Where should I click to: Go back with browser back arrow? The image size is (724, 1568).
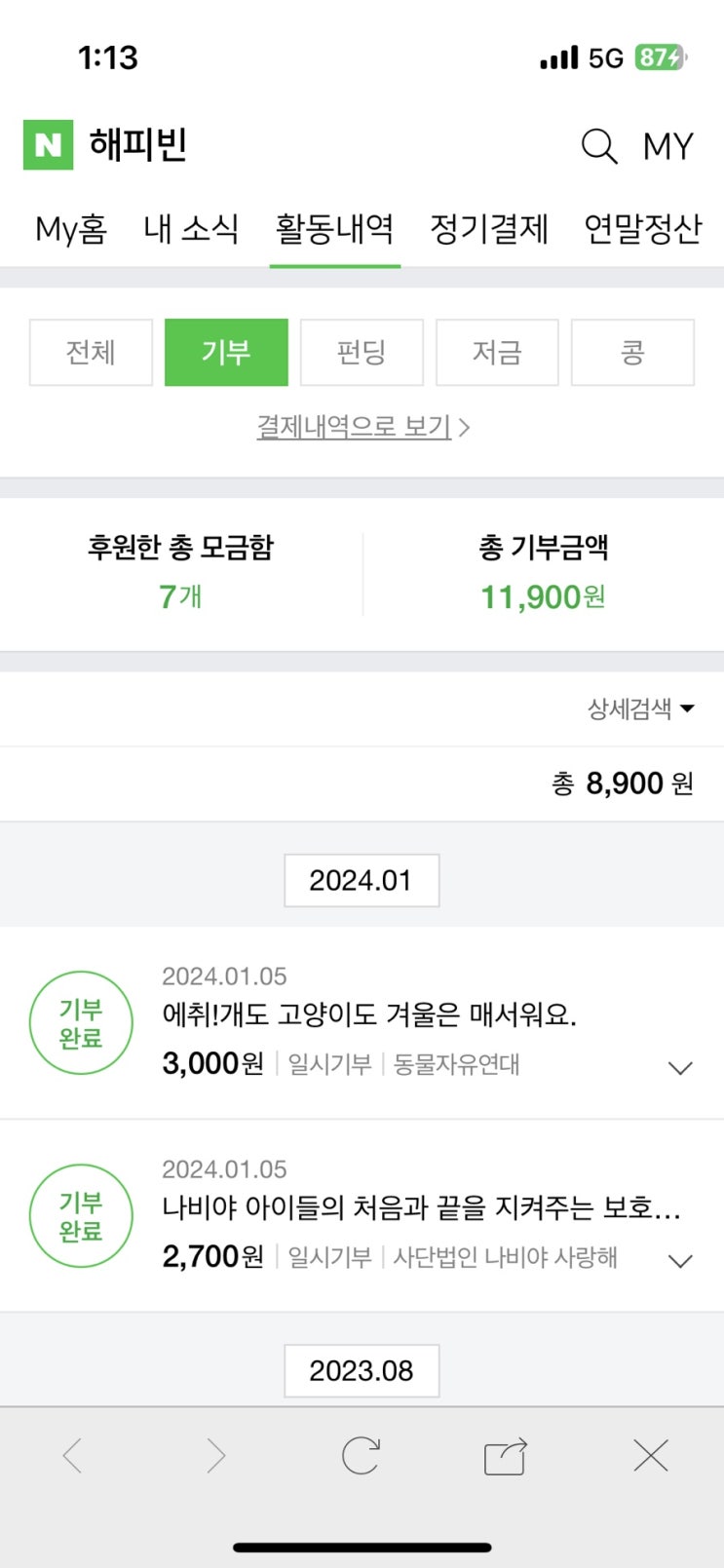[x=72, y=1457]
